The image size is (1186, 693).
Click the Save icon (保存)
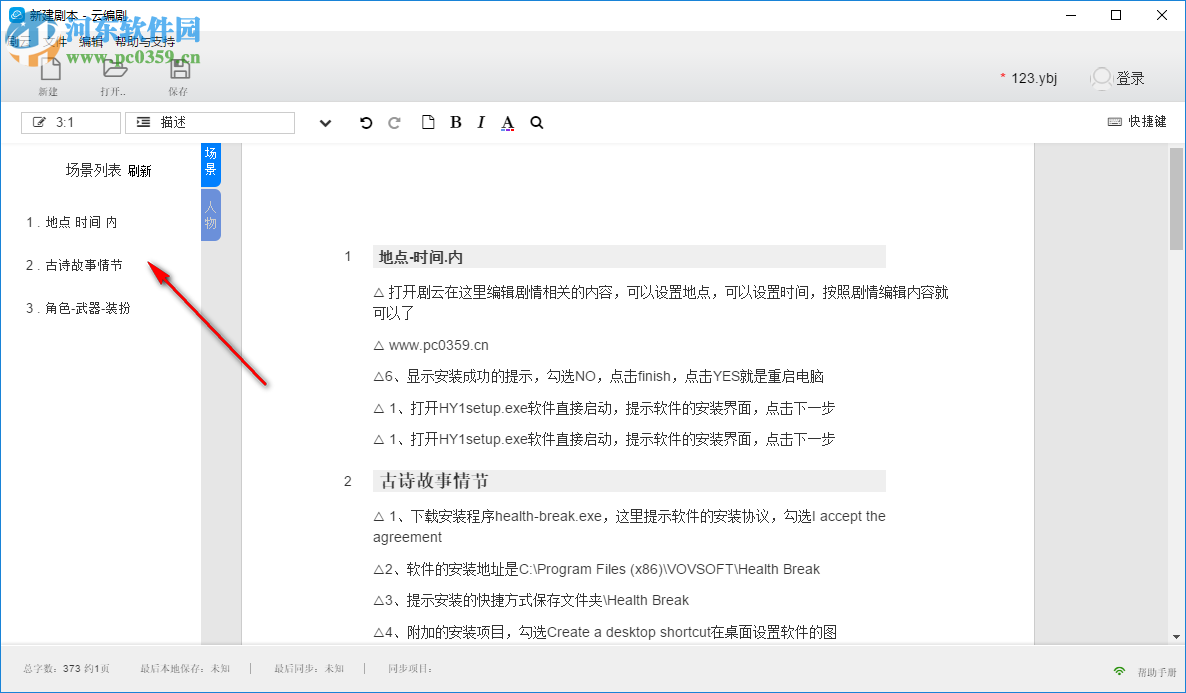point(179,72)
